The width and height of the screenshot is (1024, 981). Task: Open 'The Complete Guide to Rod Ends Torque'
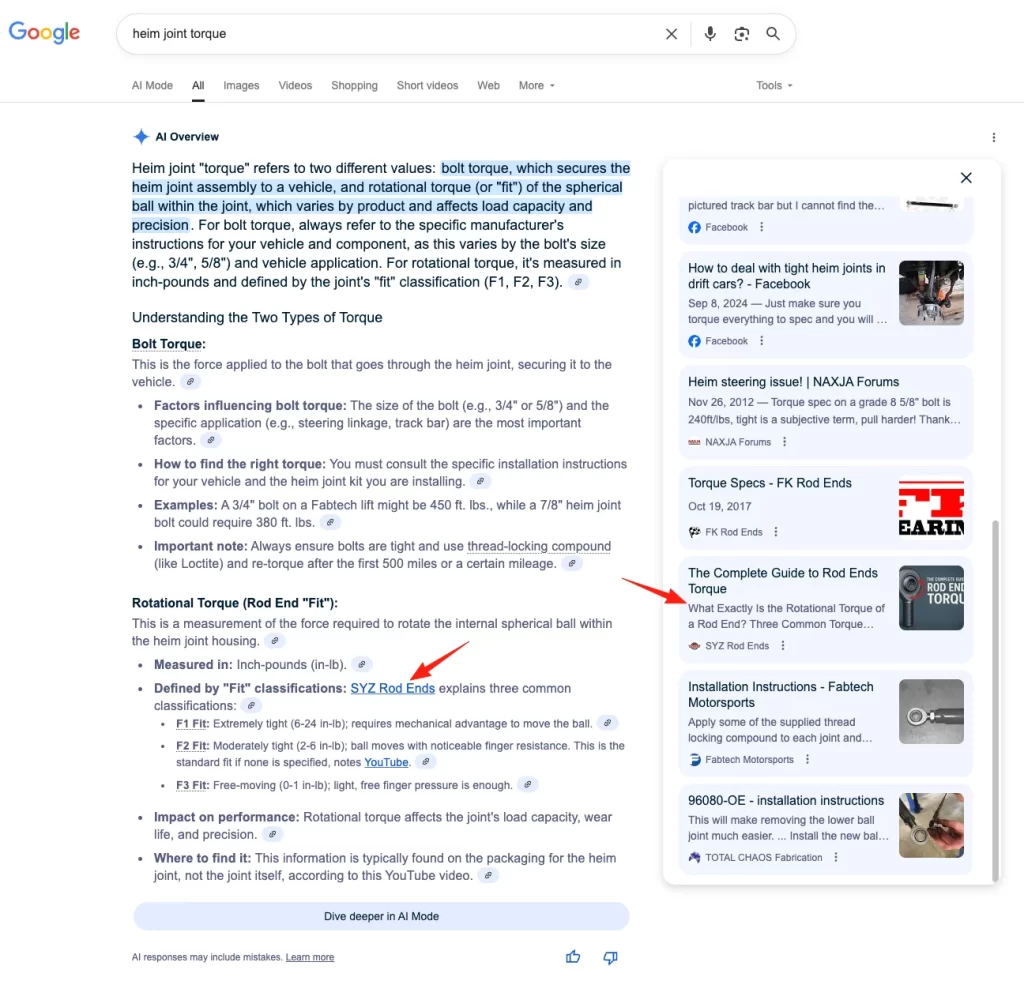pos(782,581)
